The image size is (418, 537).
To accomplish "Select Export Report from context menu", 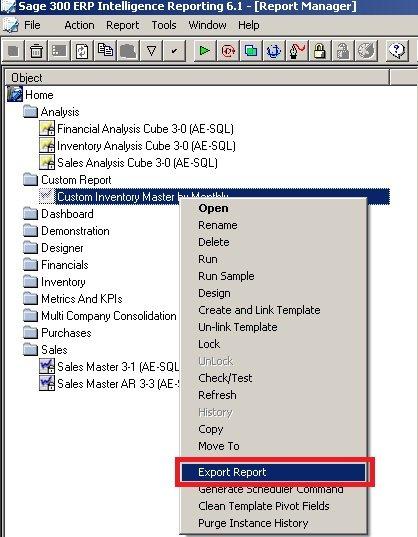I will (x=273, y=472).
